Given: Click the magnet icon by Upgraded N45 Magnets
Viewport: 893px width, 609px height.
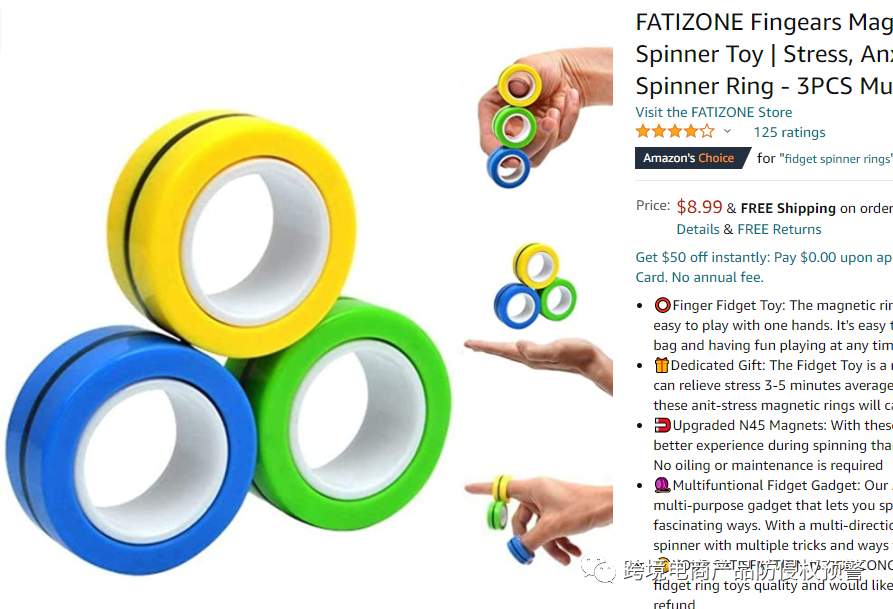Looking at the screenshot, I should tap(662, 425).
